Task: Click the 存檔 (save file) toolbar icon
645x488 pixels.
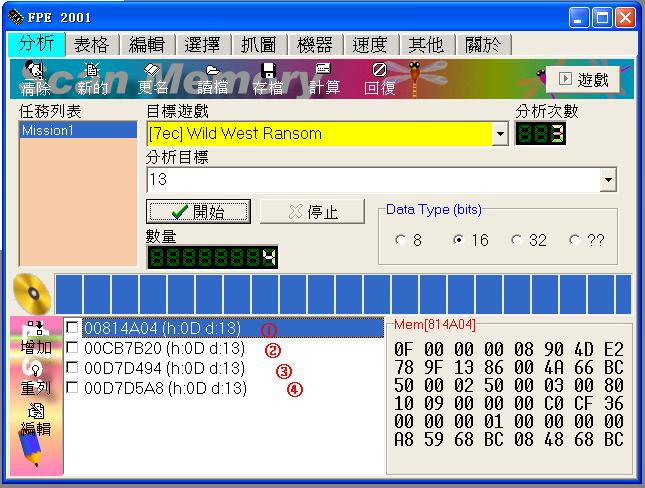Action: point(268,79)
